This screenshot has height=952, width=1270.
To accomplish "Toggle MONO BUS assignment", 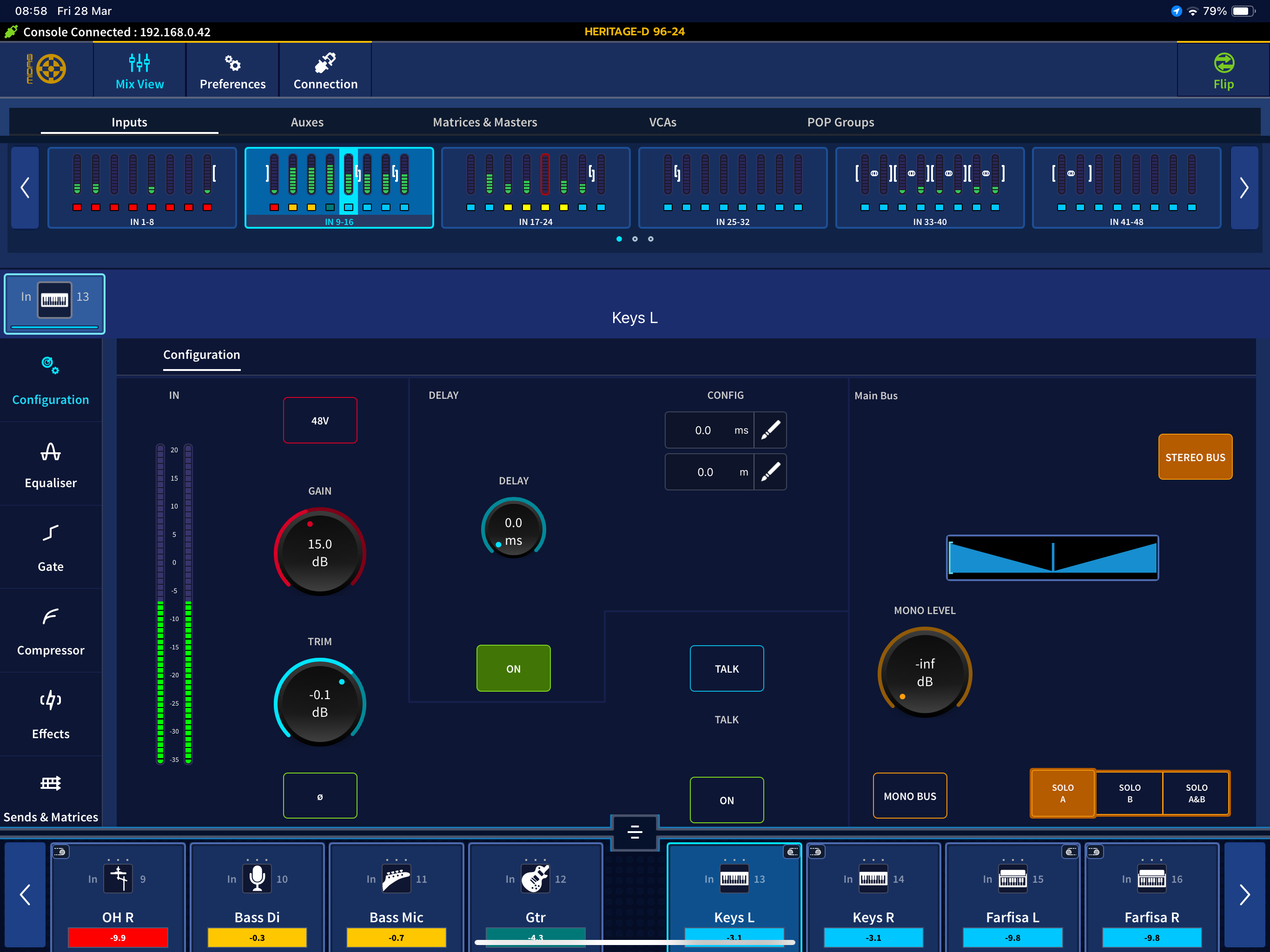I will pos(910,796).
